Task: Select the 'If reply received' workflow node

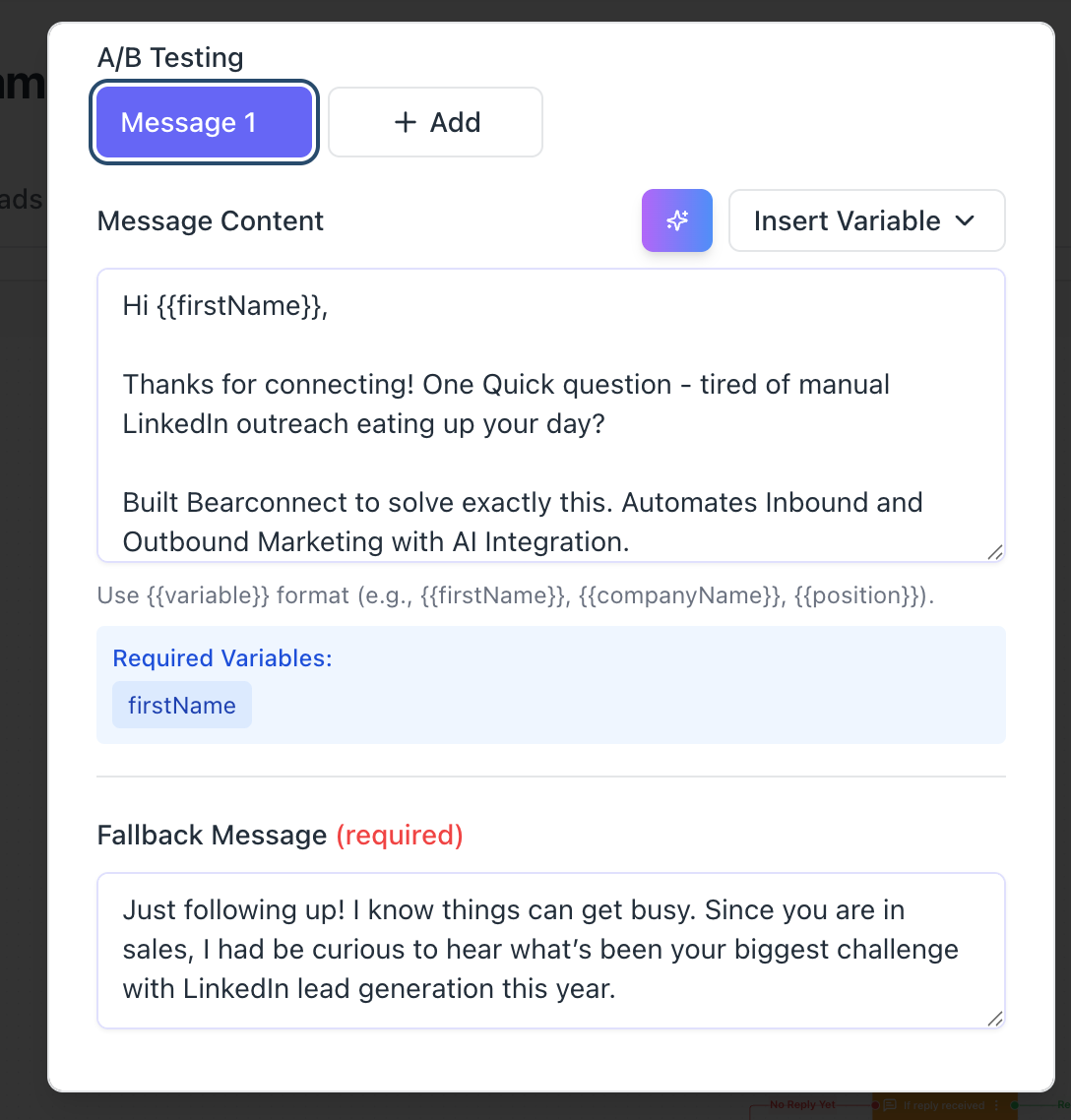Action: pos(943,1105)
